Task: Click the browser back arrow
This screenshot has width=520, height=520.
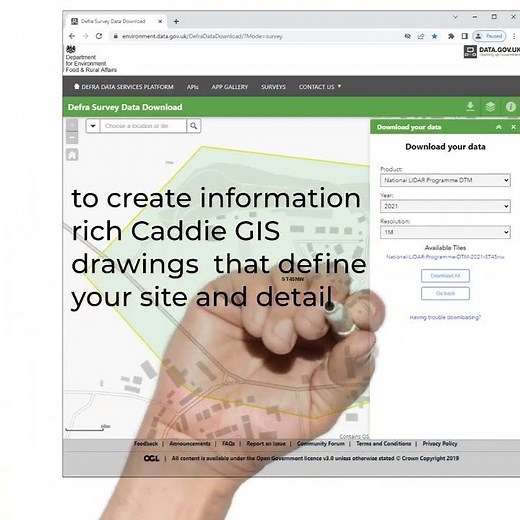Action: [x=72, y=36]
